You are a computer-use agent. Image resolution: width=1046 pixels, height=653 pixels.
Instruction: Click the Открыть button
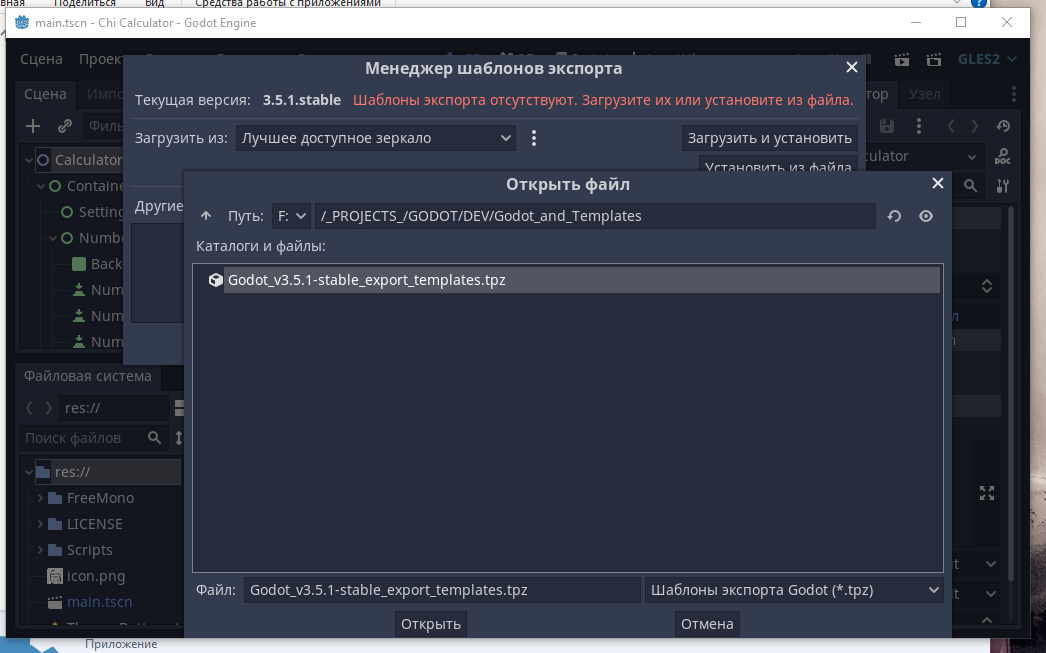[431, 624]
